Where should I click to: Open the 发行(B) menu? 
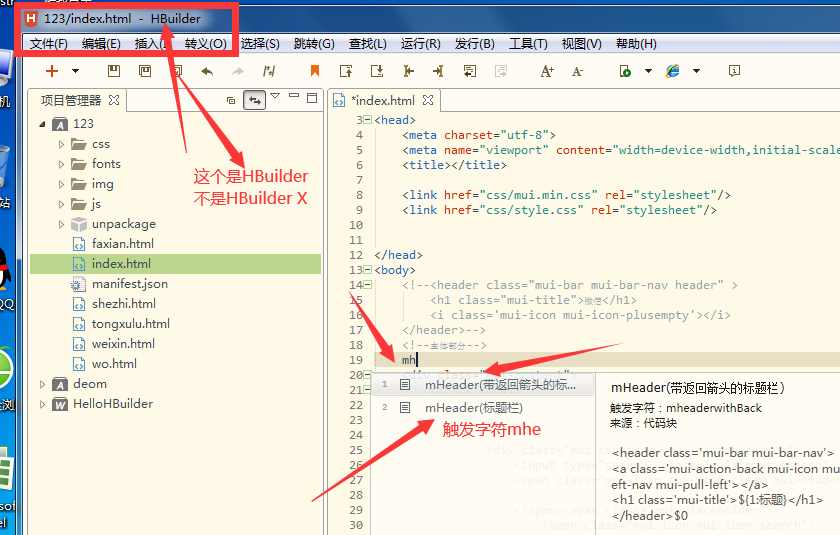pos(475,44)
